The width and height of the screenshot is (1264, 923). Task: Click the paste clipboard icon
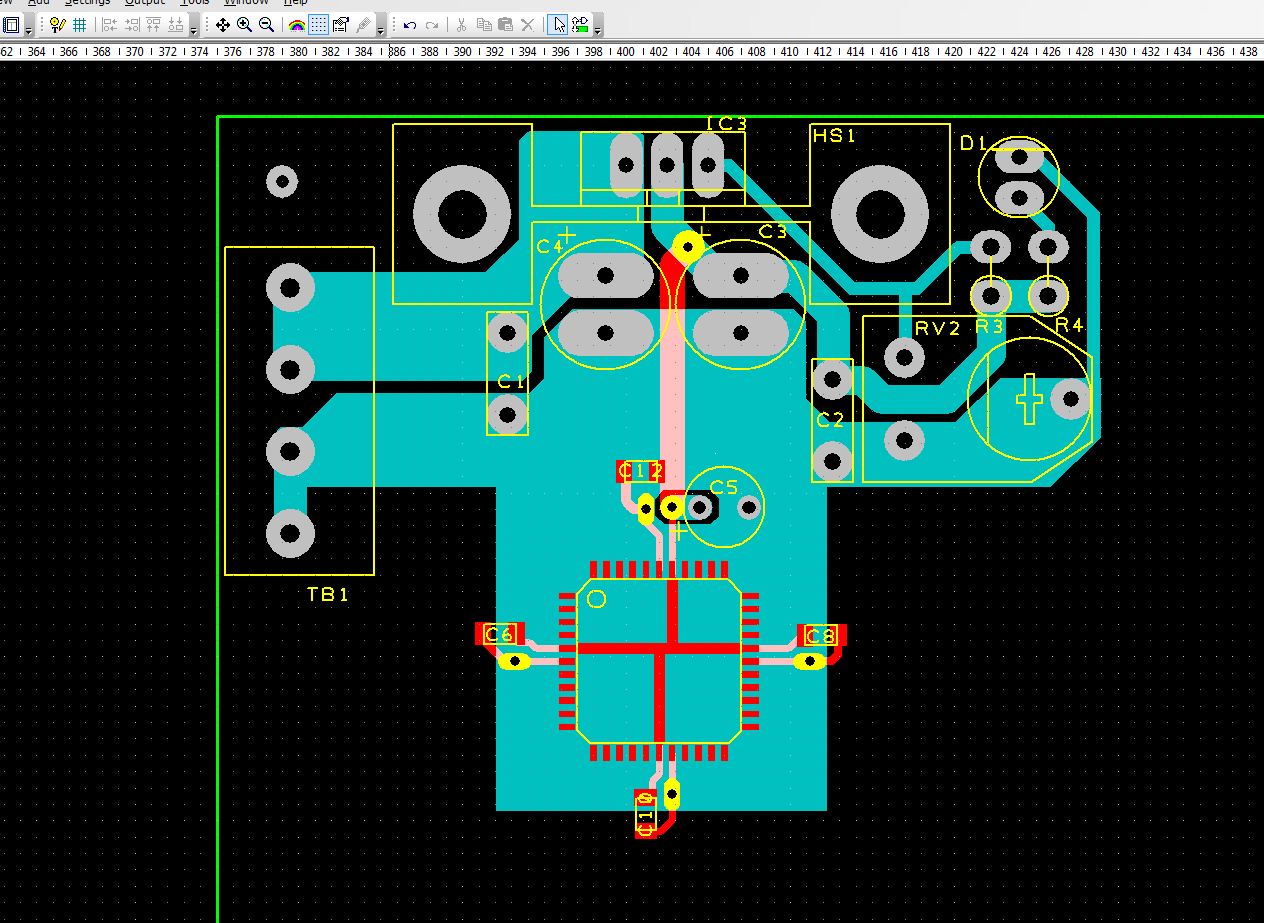pos(506,25)
